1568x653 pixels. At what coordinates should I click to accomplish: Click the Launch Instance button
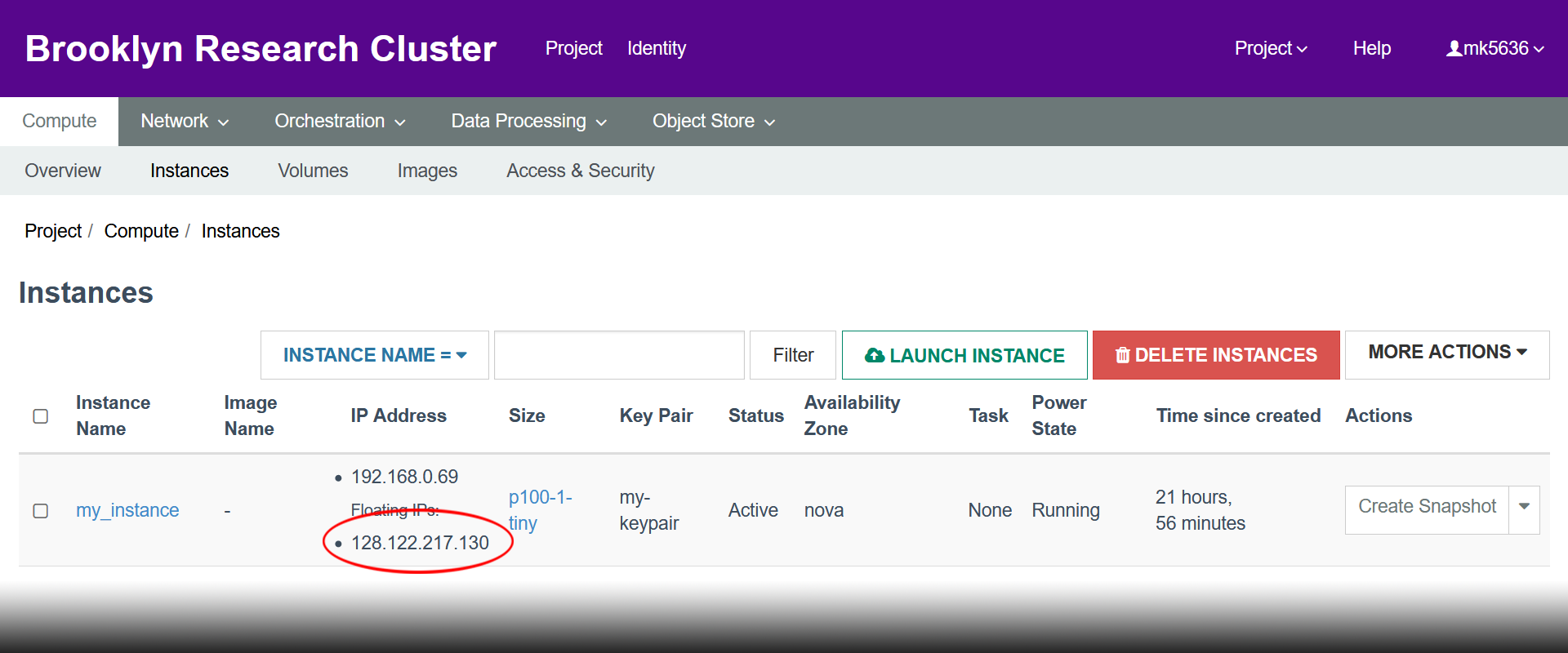(x=964, y=355)
